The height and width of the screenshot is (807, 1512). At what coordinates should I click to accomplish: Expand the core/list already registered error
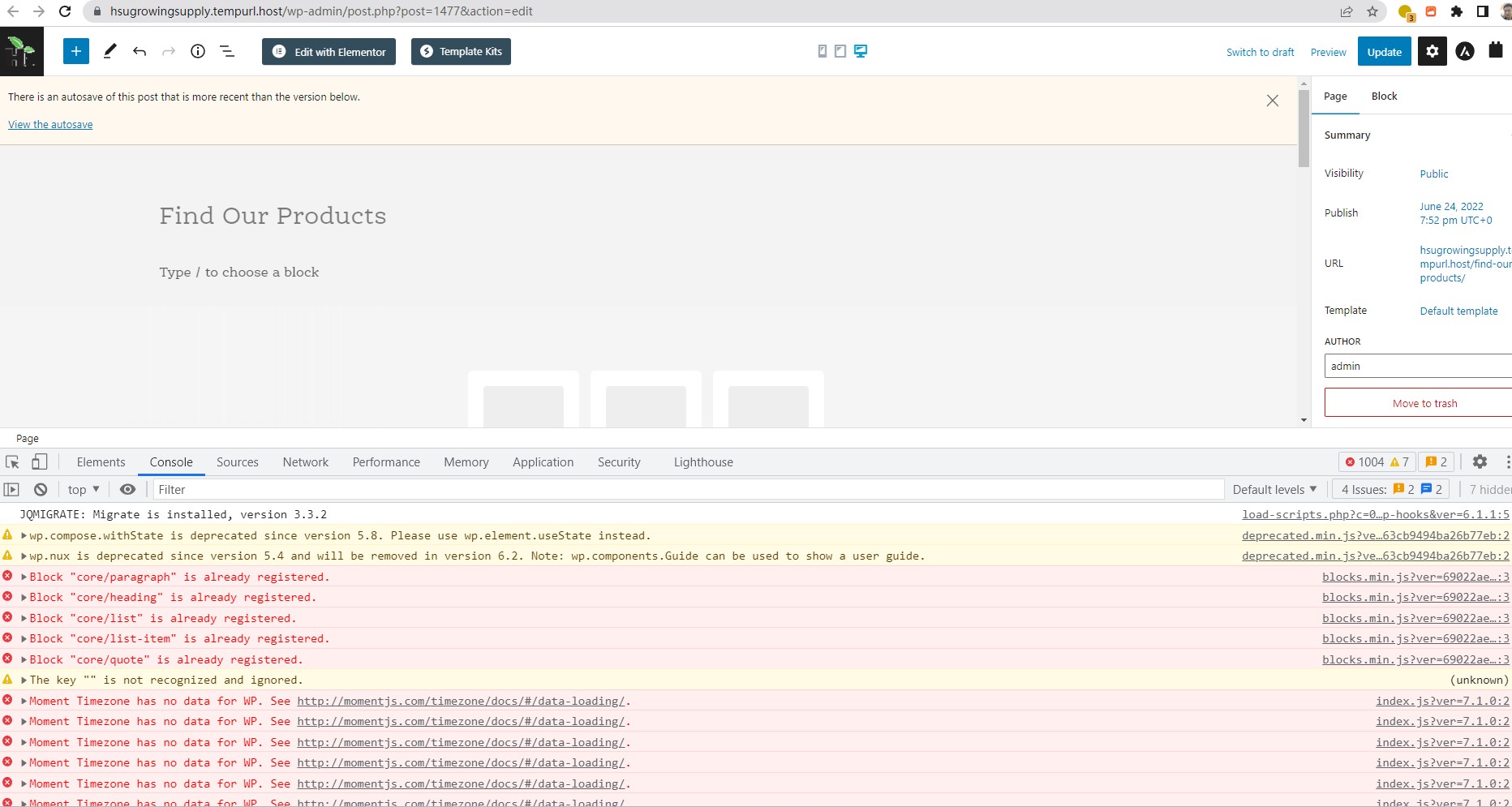point(24,618)
